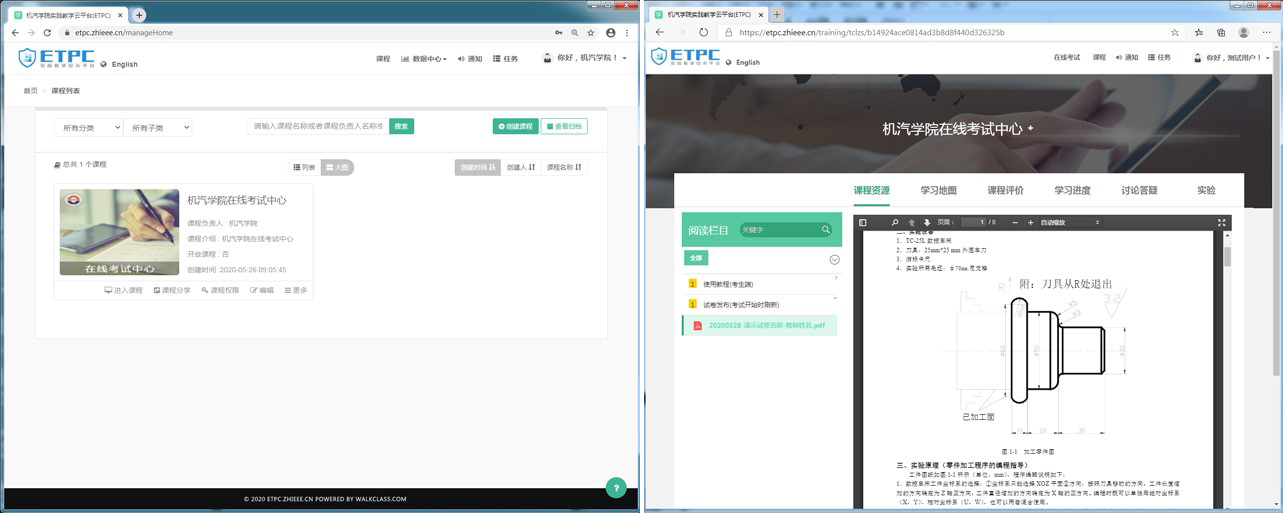Open the 所有分类 category dropdown
Image resolution: width=1283 pixels, height=513 pixels.
88,127
